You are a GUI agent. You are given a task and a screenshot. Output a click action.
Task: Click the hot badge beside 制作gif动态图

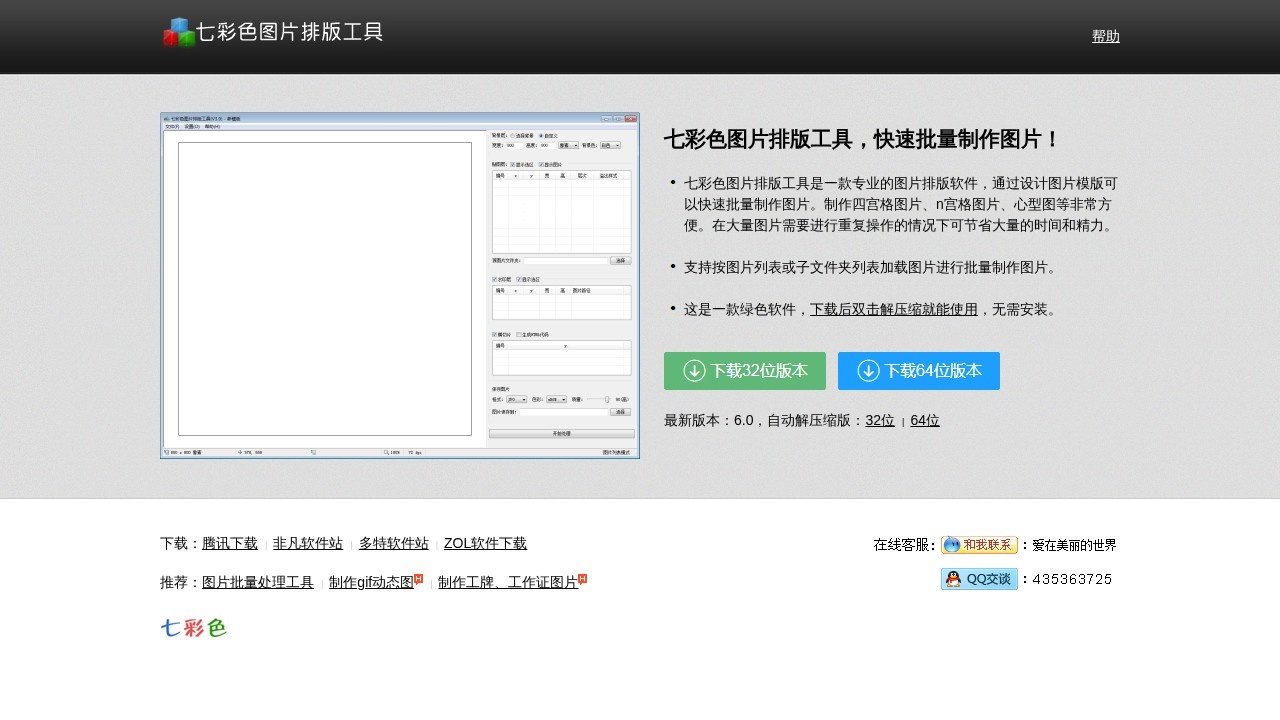419,576
